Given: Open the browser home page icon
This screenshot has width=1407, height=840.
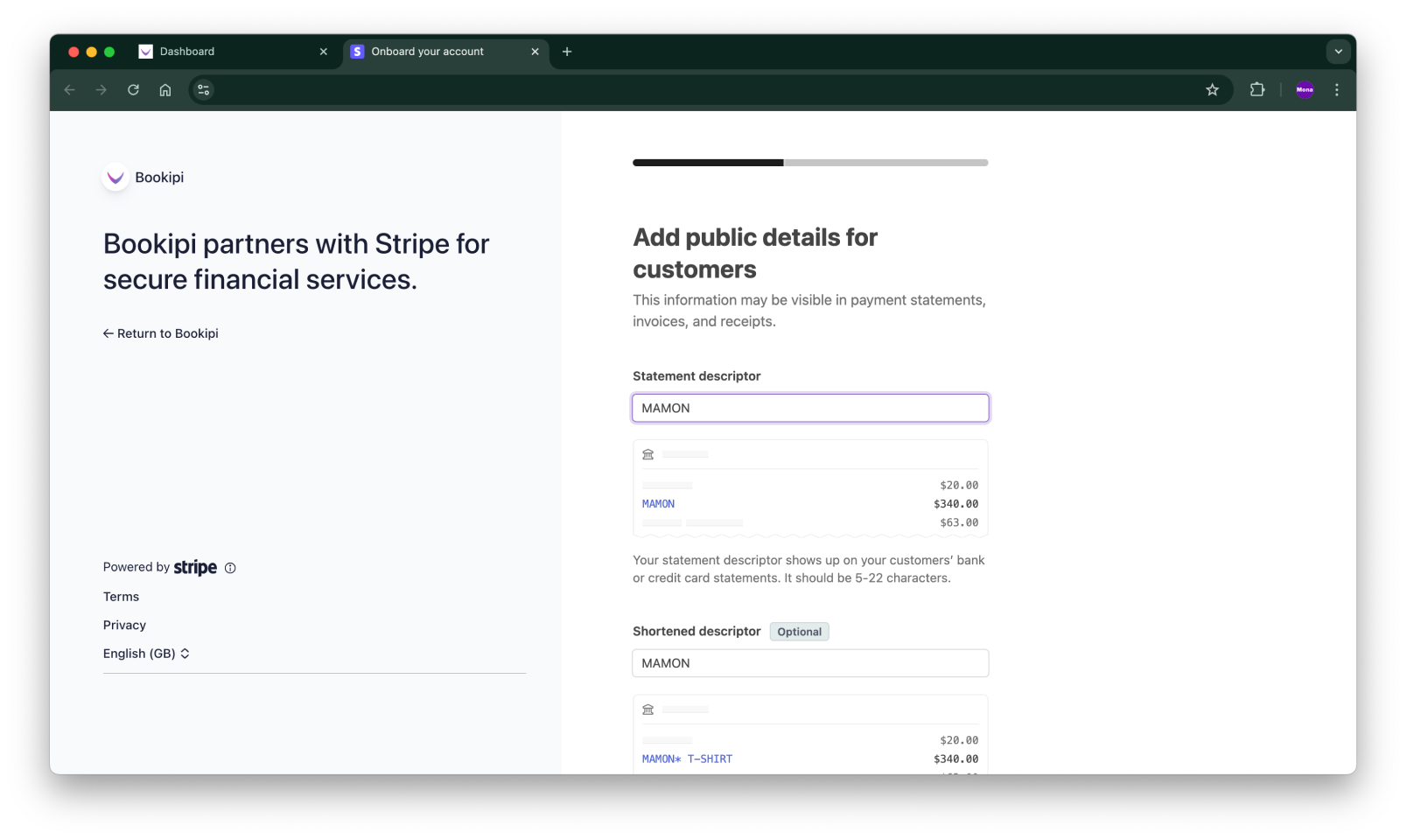Looking at the screenshot, I should 164,89.
